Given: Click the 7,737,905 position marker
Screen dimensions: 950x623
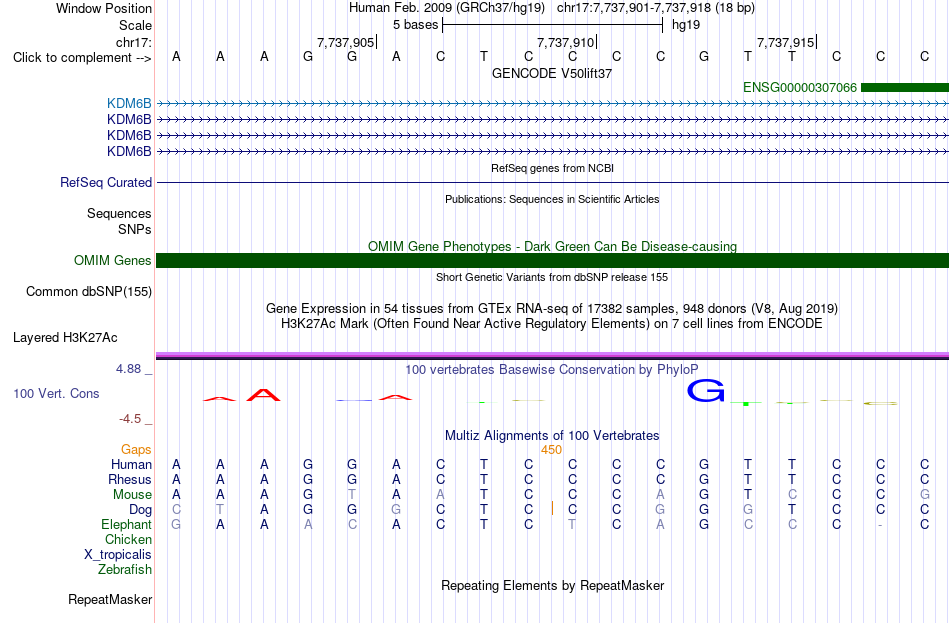Looking at the screenshot, I should 345,42.
